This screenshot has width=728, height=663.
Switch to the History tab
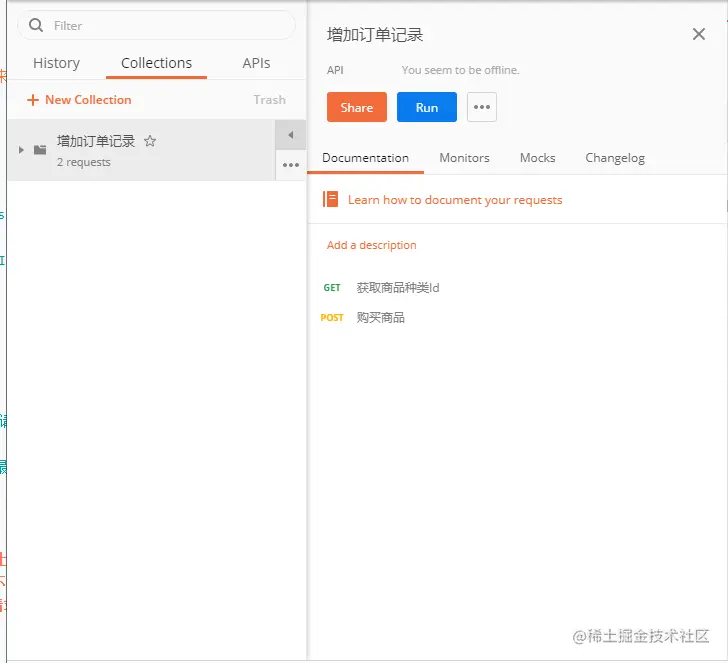coord(56,63)
